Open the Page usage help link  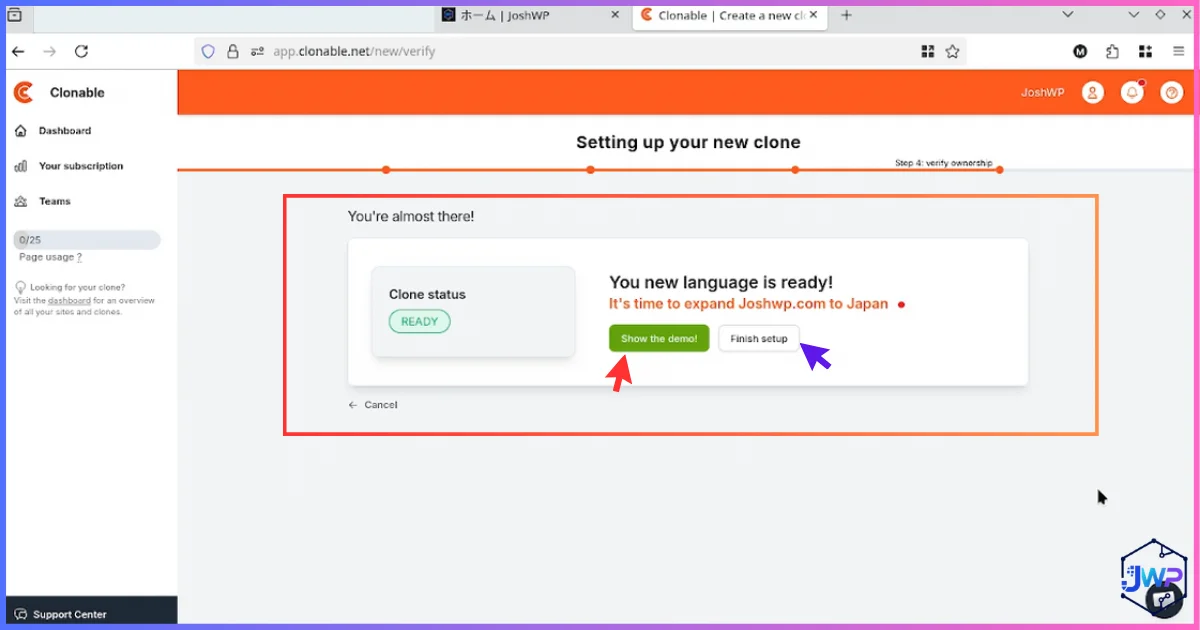pos(79,258)
